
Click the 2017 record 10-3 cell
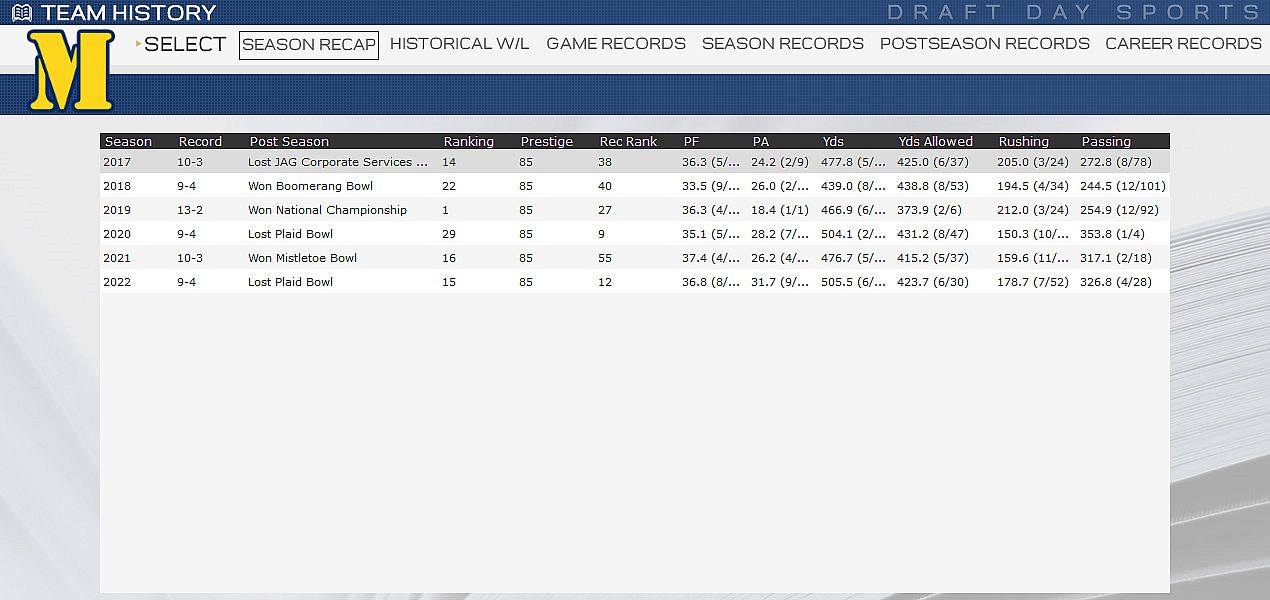[x=191, y=162]
